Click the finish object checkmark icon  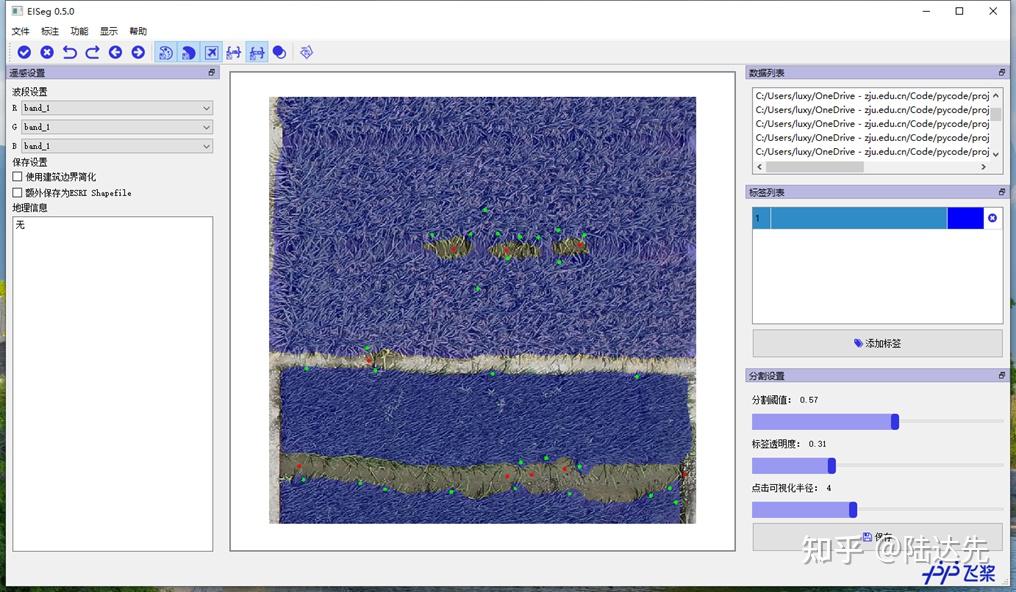tap(24, 52)
